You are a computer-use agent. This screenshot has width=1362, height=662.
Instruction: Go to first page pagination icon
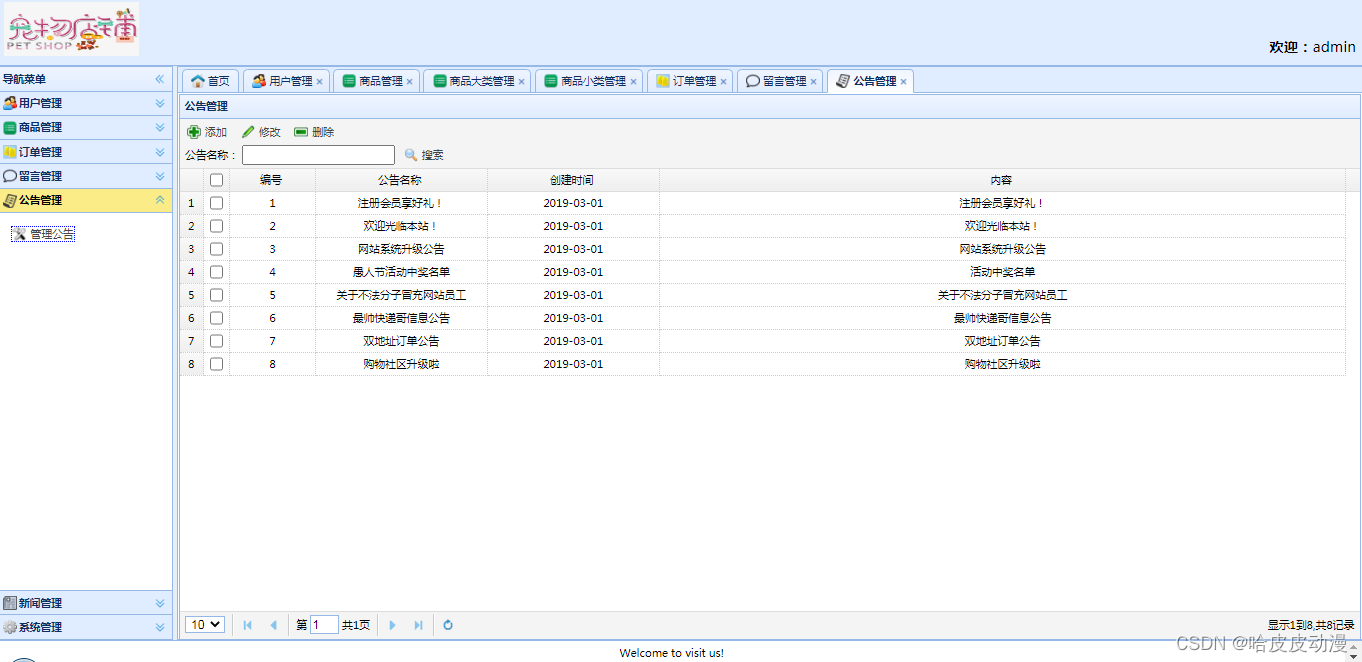click(248, 625)
